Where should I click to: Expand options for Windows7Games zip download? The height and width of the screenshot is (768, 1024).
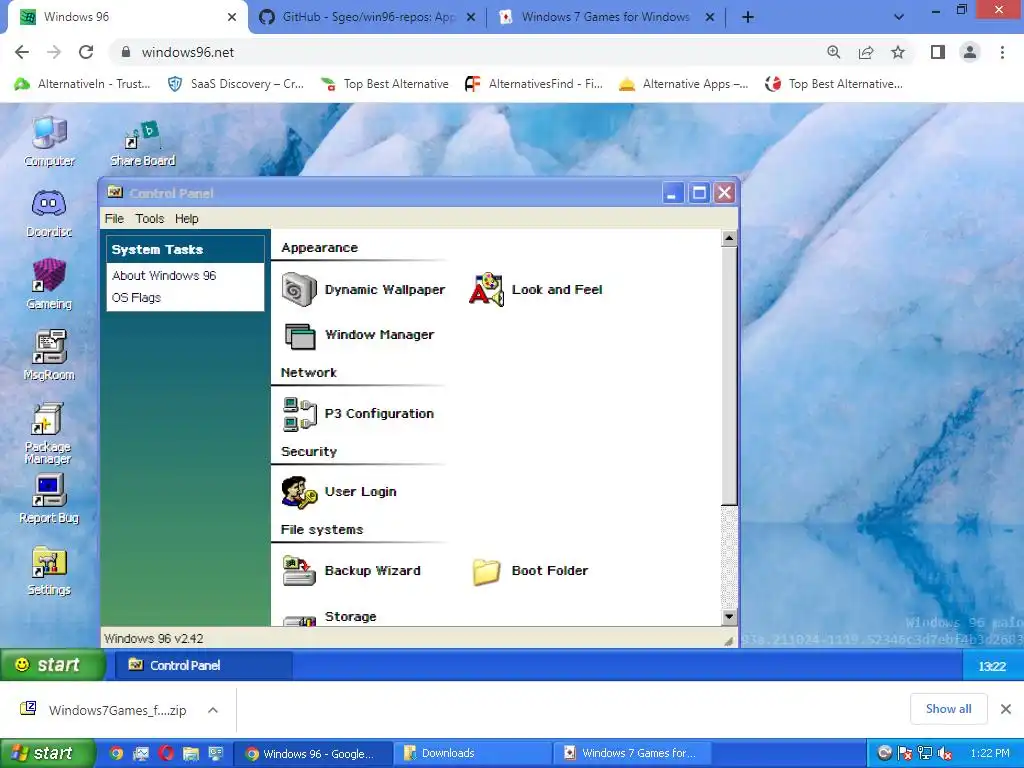(x=213, y=710)
